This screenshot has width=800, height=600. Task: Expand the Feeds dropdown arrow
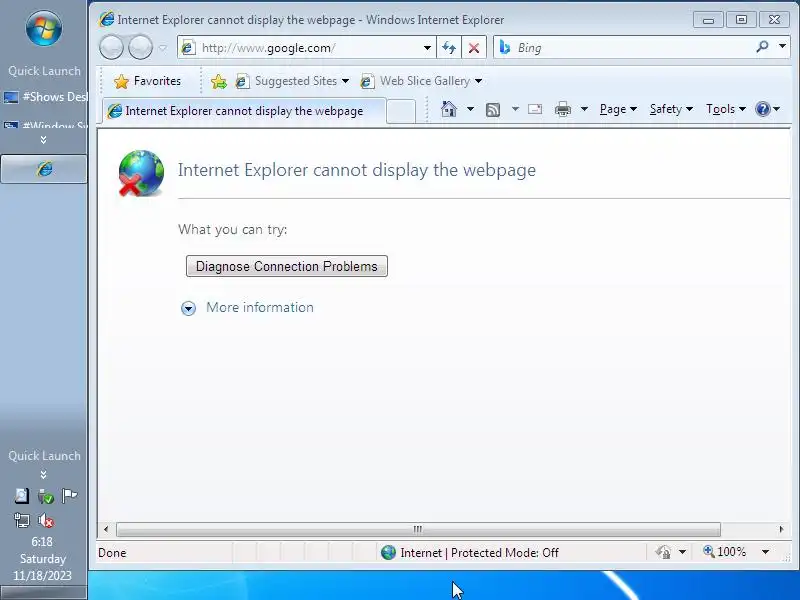(515, 109)
